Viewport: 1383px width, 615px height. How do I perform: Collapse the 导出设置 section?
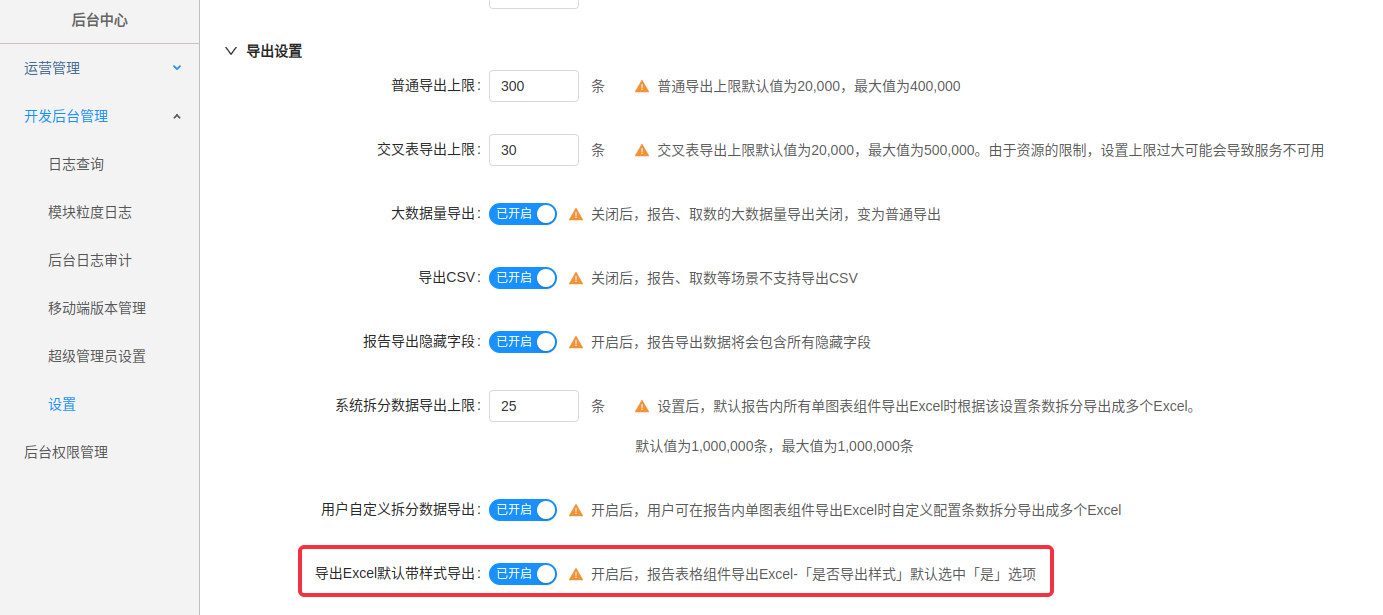click(232, 51)
